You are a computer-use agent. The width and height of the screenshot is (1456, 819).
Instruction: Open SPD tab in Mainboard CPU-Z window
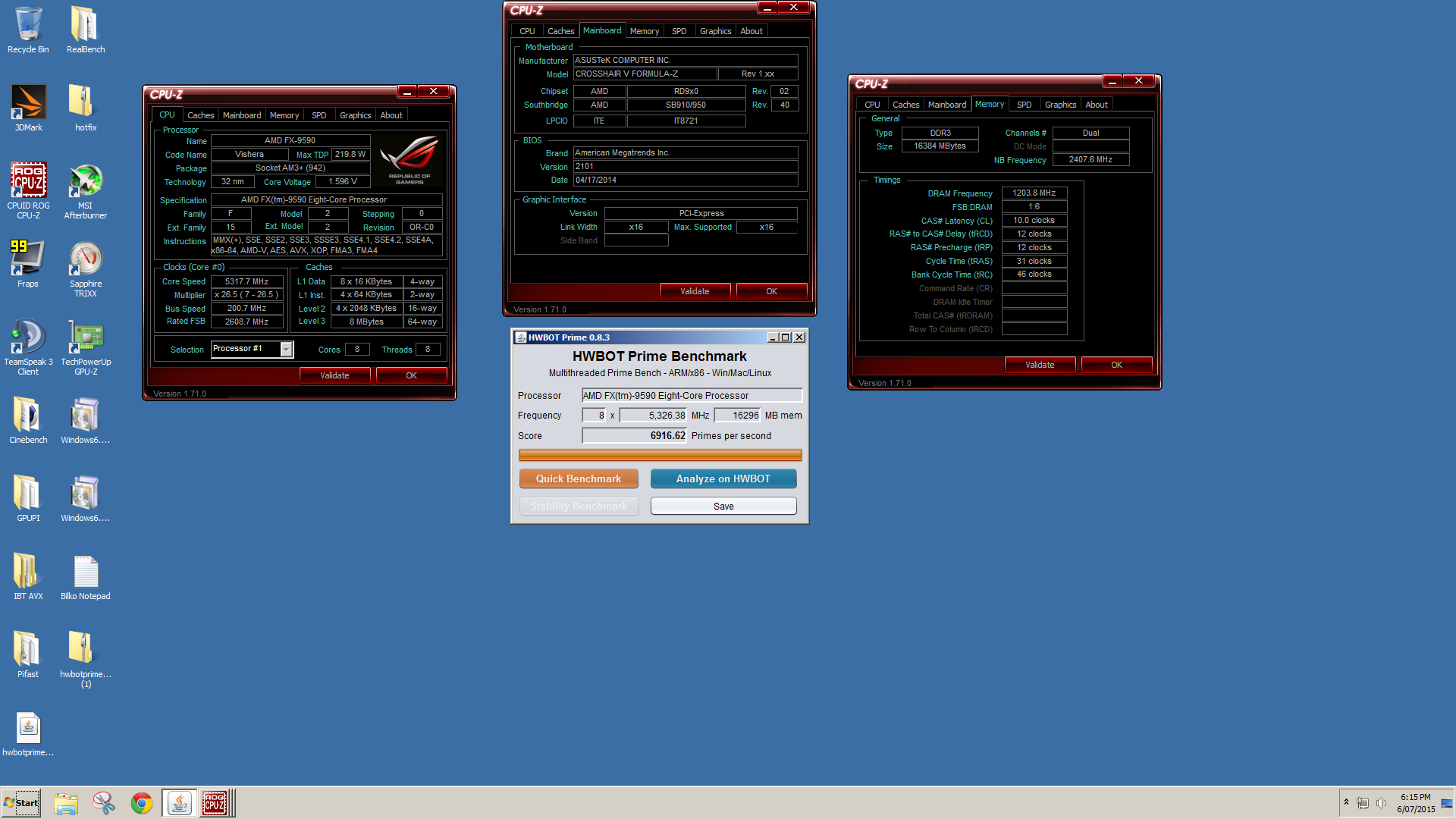[679, 31]
